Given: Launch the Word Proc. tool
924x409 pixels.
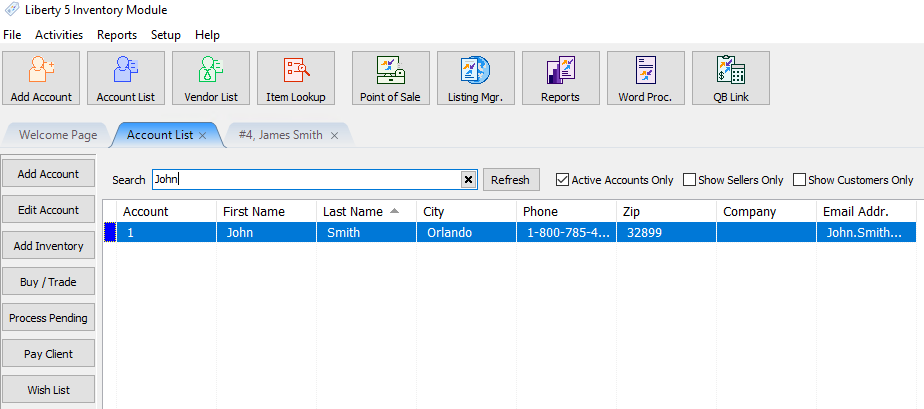Looking at the screenshot, I should [x=645, y=78].
